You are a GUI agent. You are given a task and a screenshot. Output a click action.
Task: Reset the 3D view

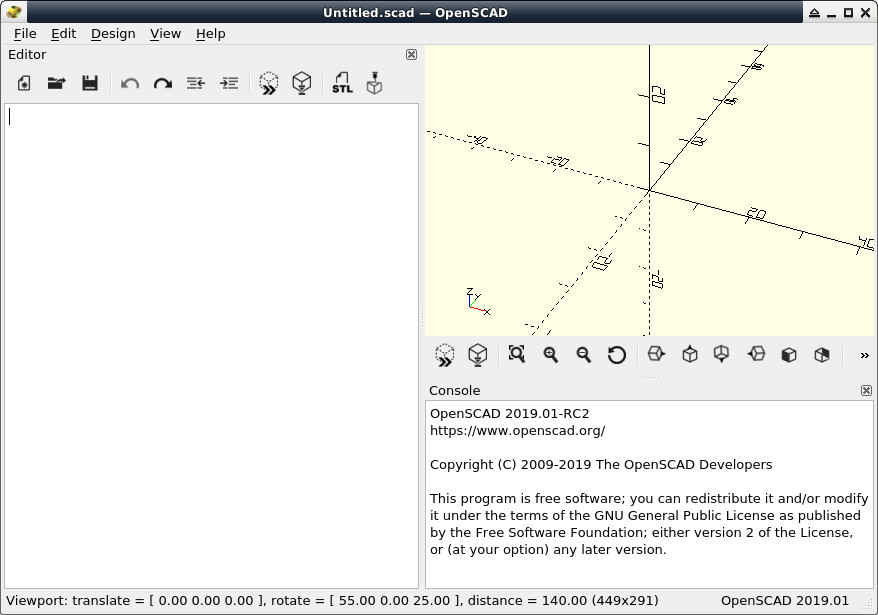tap(617, 355)
